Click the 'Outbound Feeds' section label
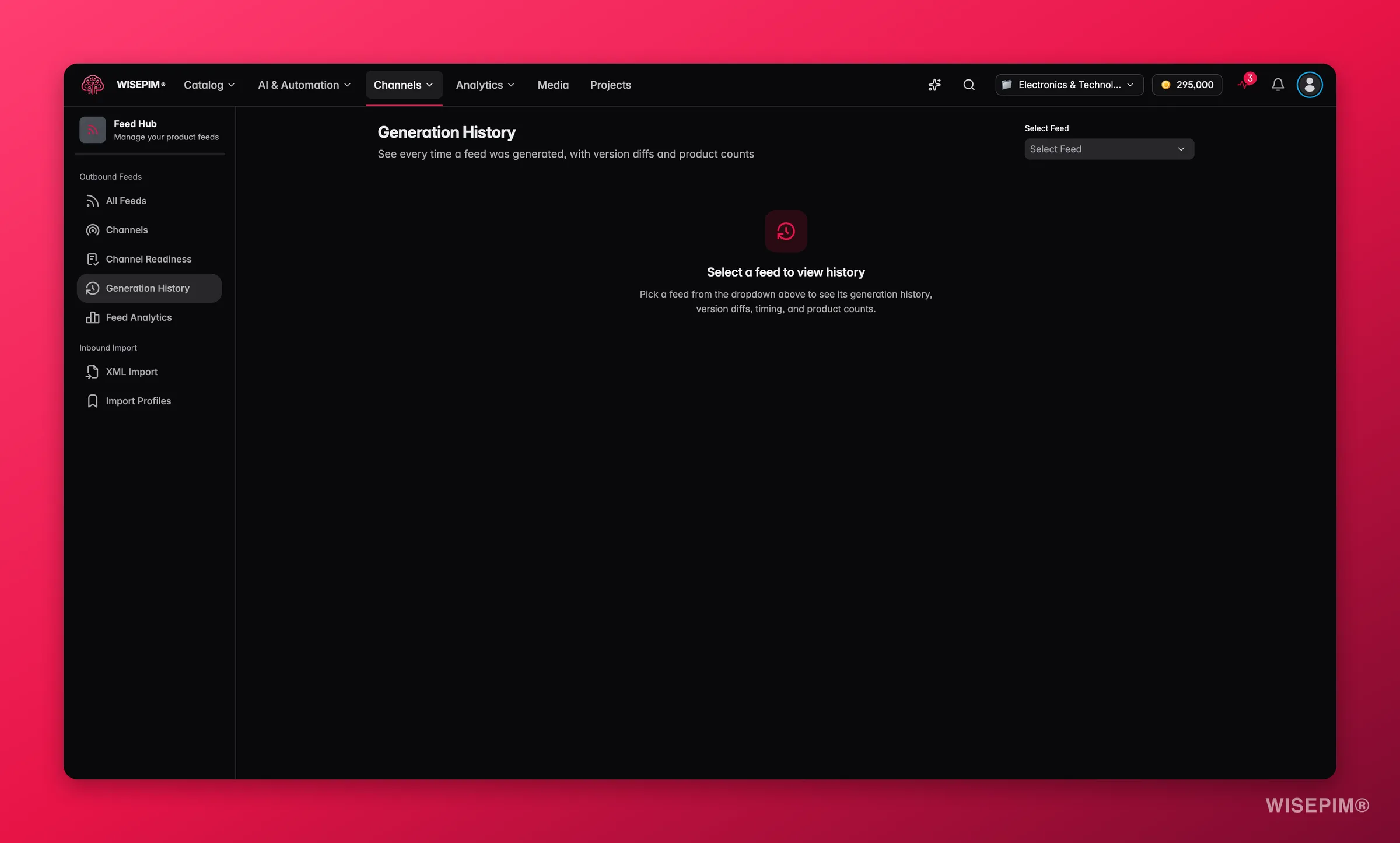Viewport: 1400px width, 843px height. pyautogui.click(x=110, y=177)
